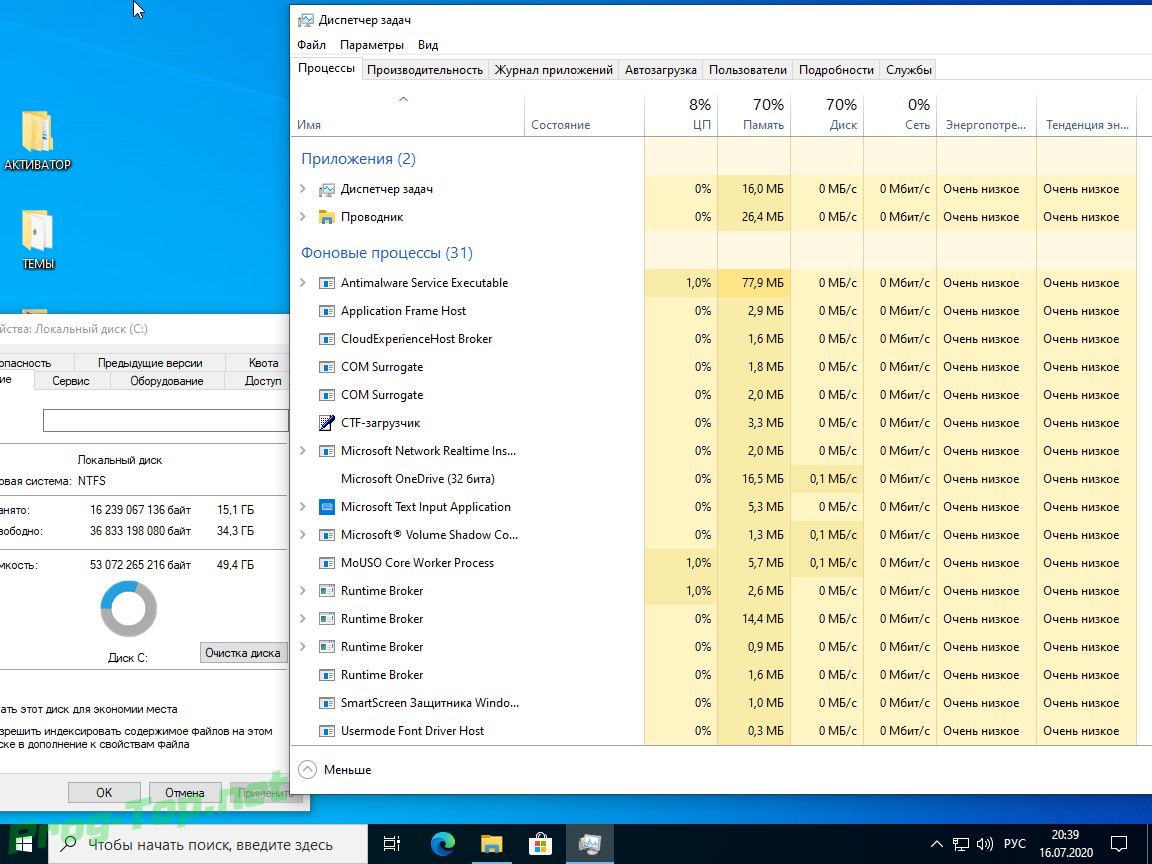Open the Параметры menu
This screenshot has width=1152, height=864.
point(372,45)
